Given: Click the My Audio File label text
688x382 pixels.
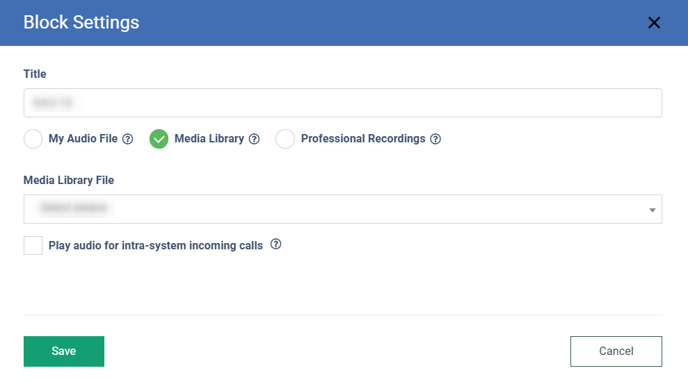Looking at the screenshot, I should [83, 139].
